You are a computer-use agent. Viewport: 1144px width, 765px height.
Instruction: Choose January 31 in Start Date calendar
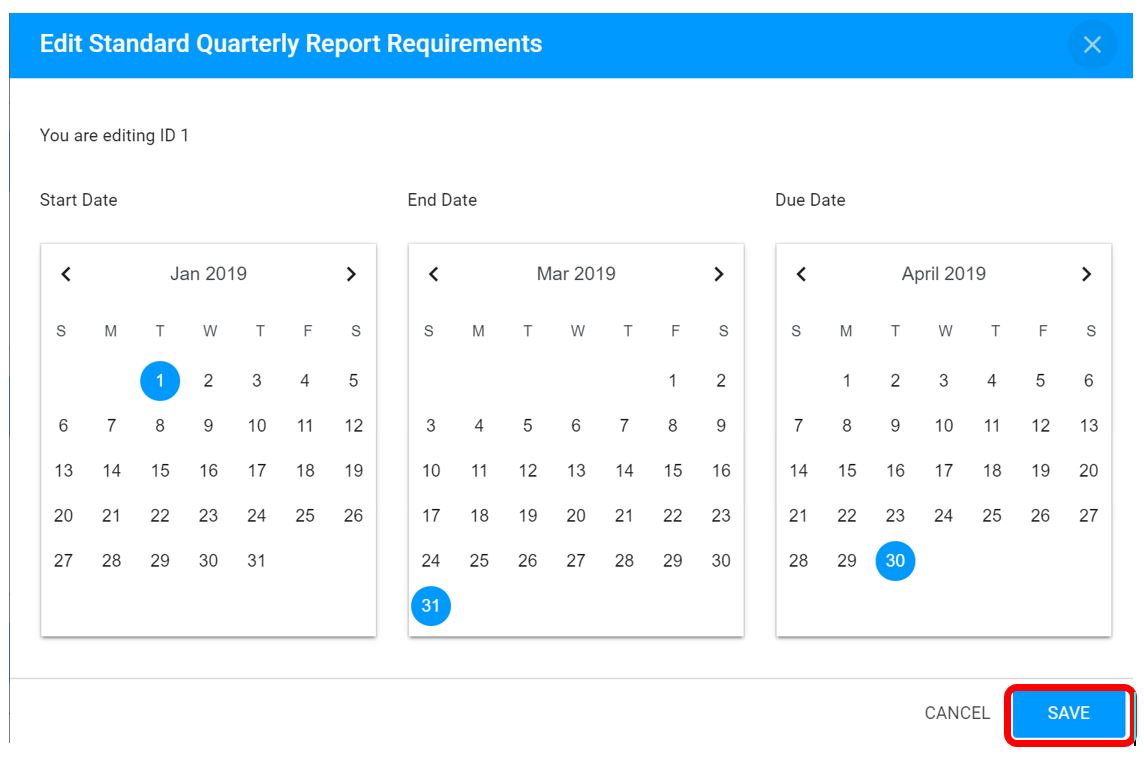click(256, 561)
